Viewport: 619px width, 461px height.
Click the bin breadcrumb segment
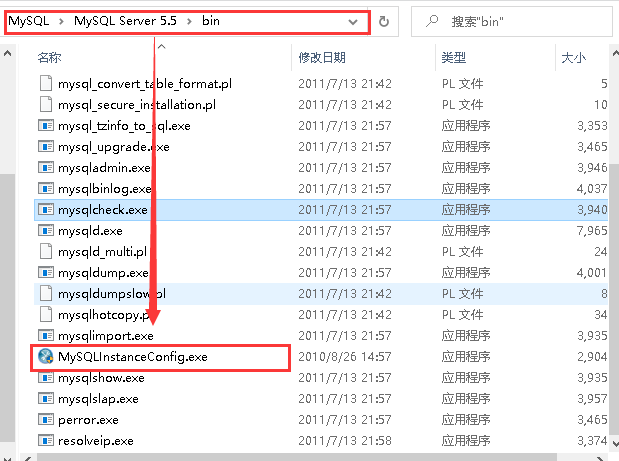[211, 21]
